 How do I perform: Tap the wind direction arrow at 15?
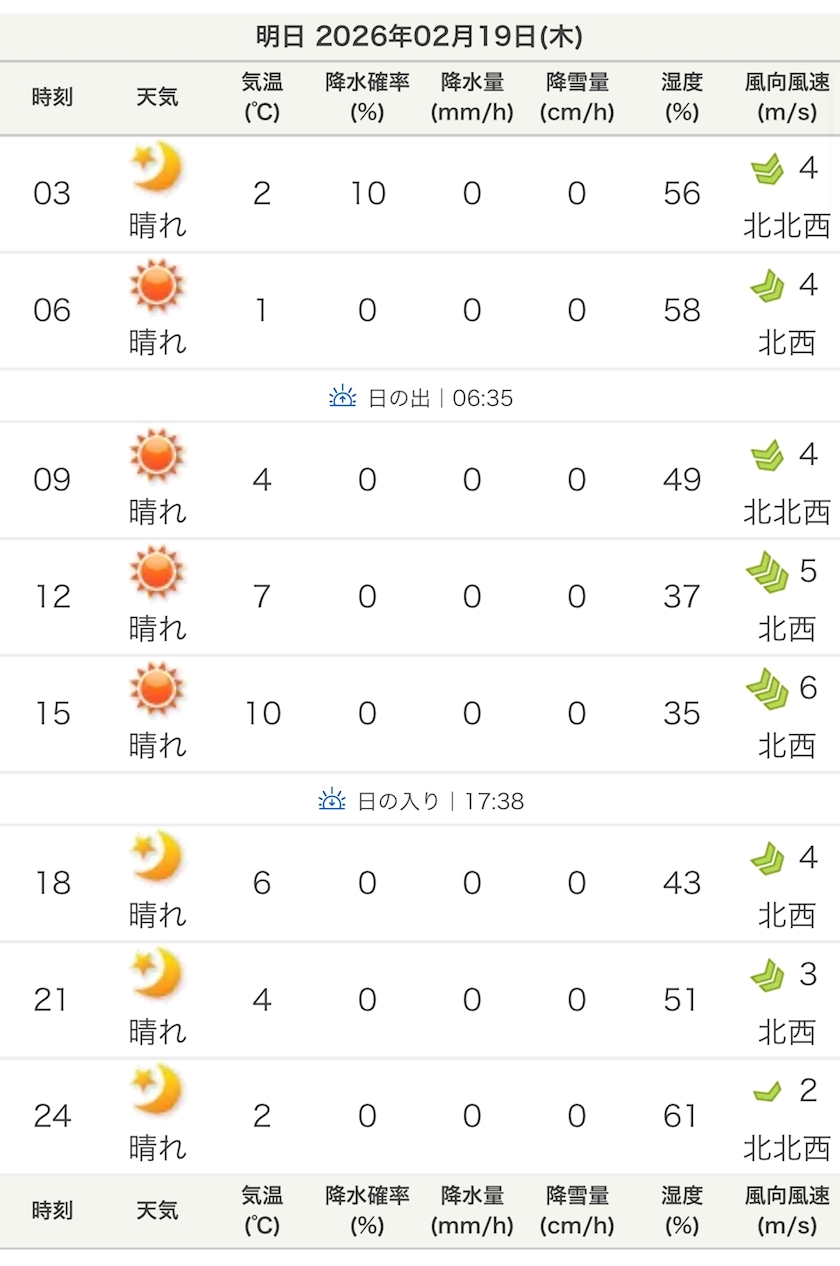[767, 689]
